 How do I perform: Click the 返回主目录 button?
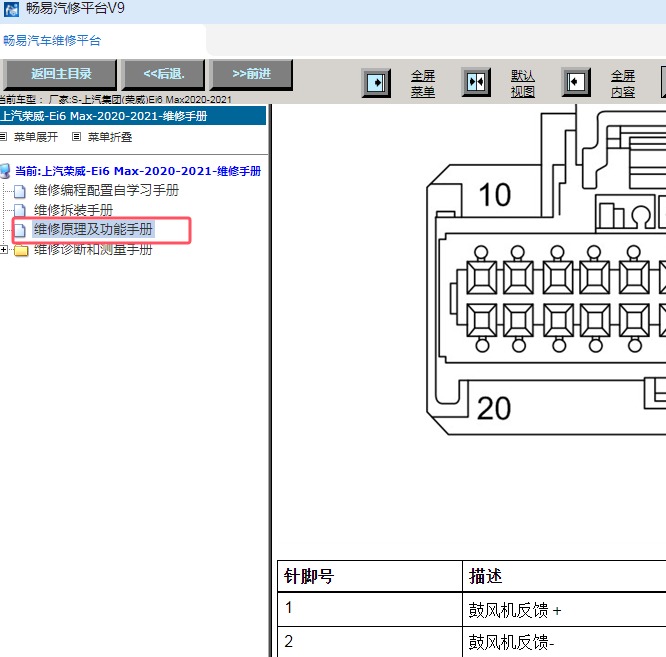(x=60, y=74)
